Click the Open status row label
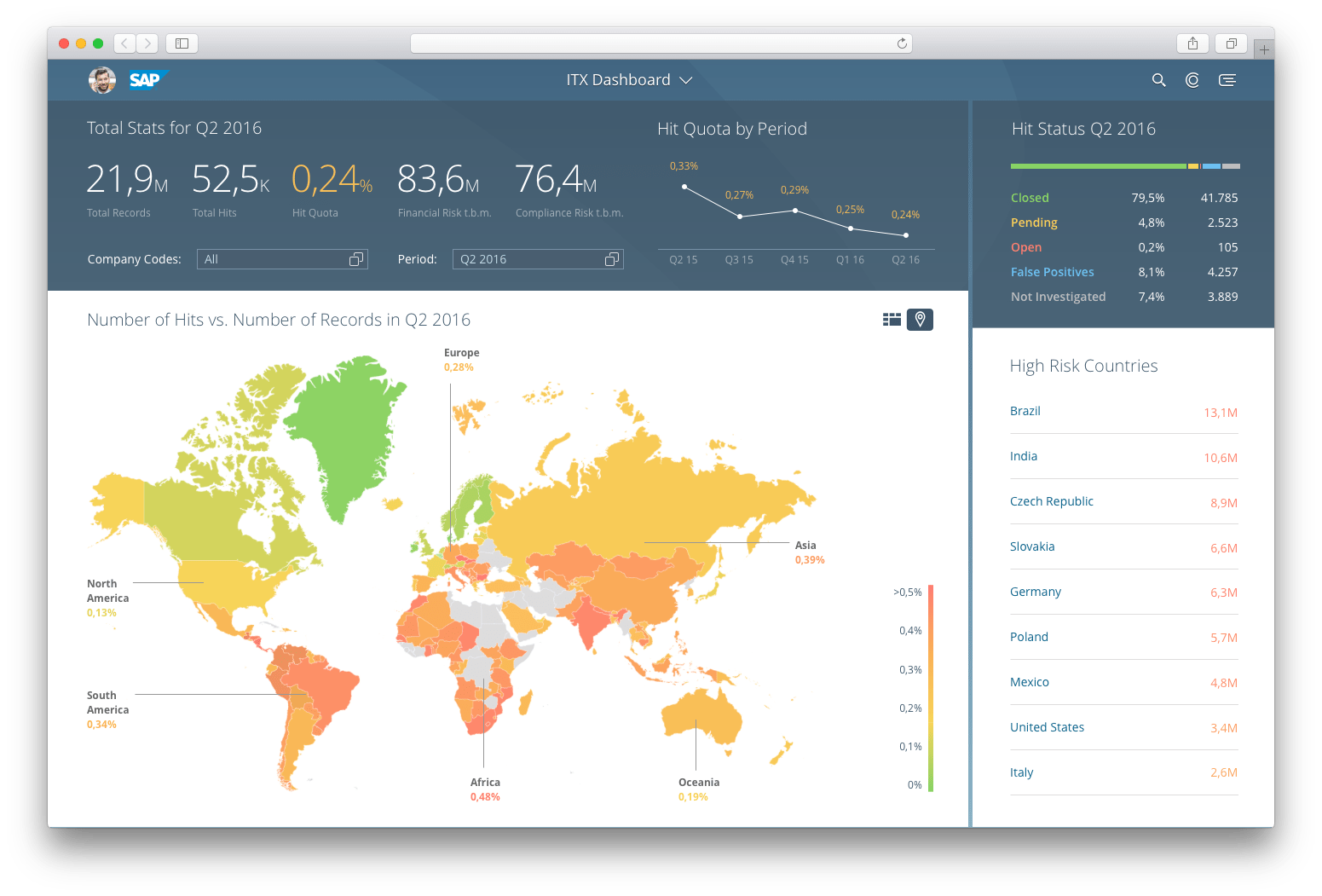The width and height of the screenshot is (1322, 896). 1026,247
